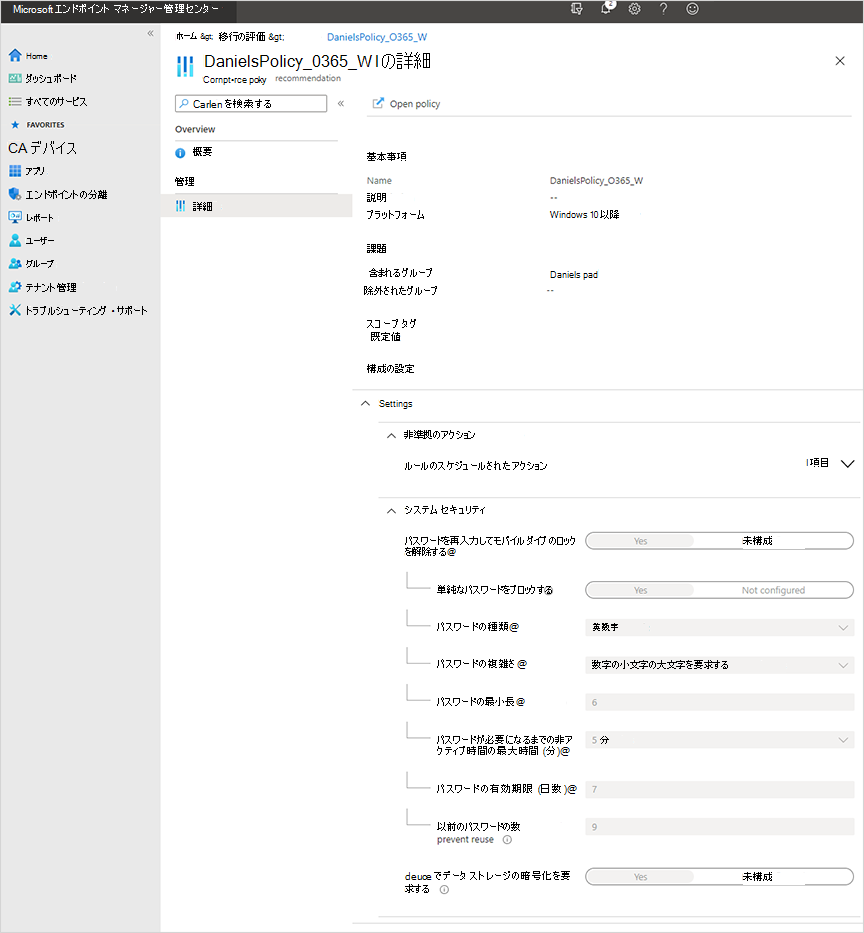The width and height of the screenshot is (864, 933).
Task: Click the ホーム breadcrumb link
Action: coord(186,36)
